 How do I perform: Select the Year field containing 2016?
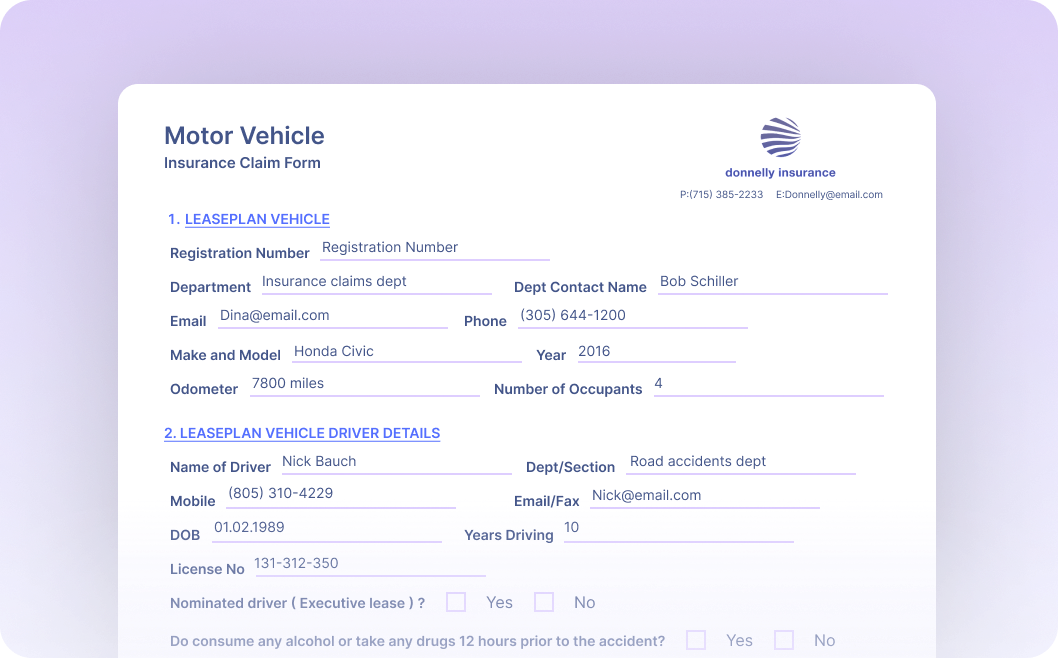click(656, 352)
